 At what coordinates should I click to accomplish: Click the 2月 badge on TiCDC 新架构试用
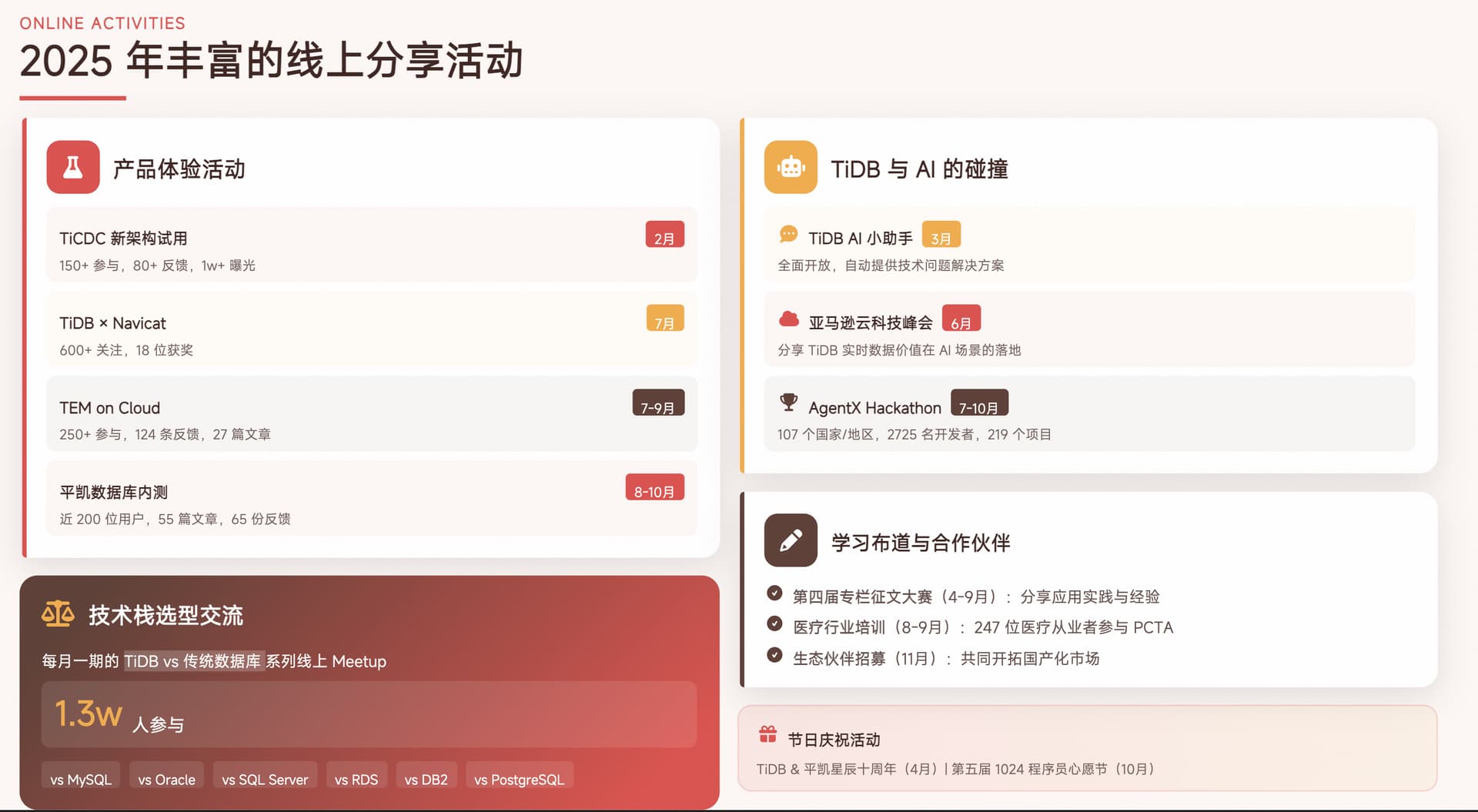(x=664, y=235)
